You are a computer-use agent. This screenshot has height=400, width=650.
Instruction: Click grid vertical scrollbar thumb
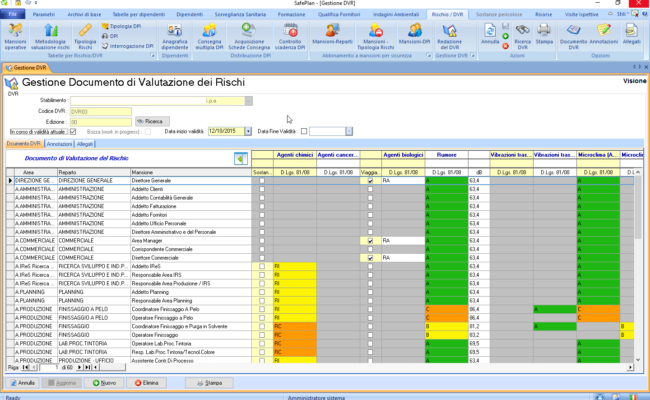click(x=638, y=207)
